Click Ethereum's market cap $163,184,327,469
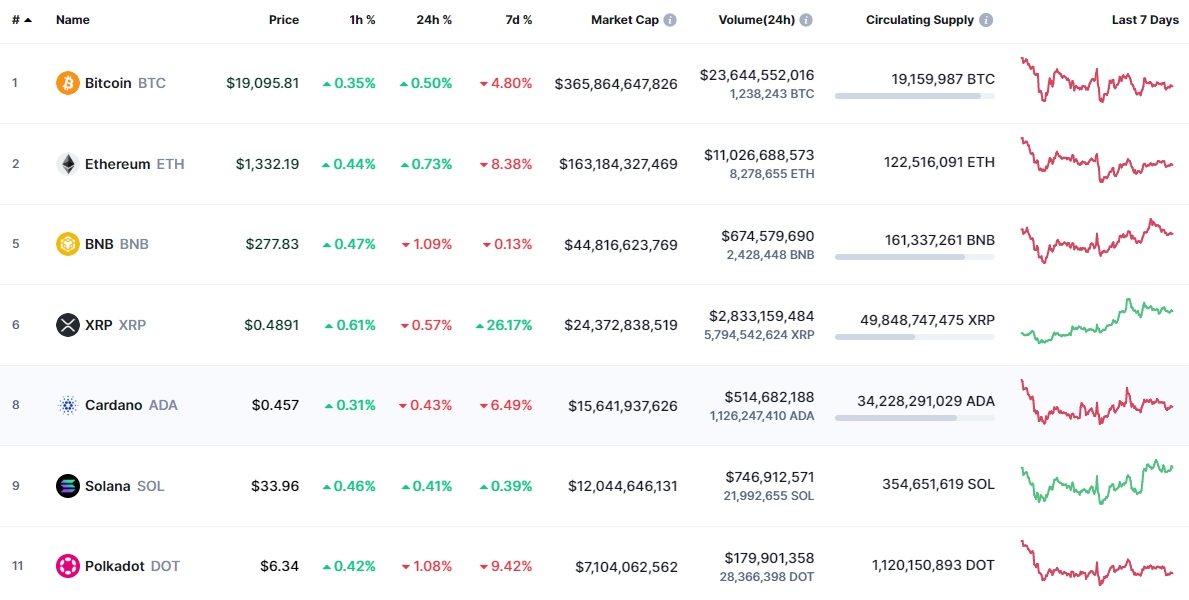1189x600 pixels. pyautogui.click(x=619, y=164)
